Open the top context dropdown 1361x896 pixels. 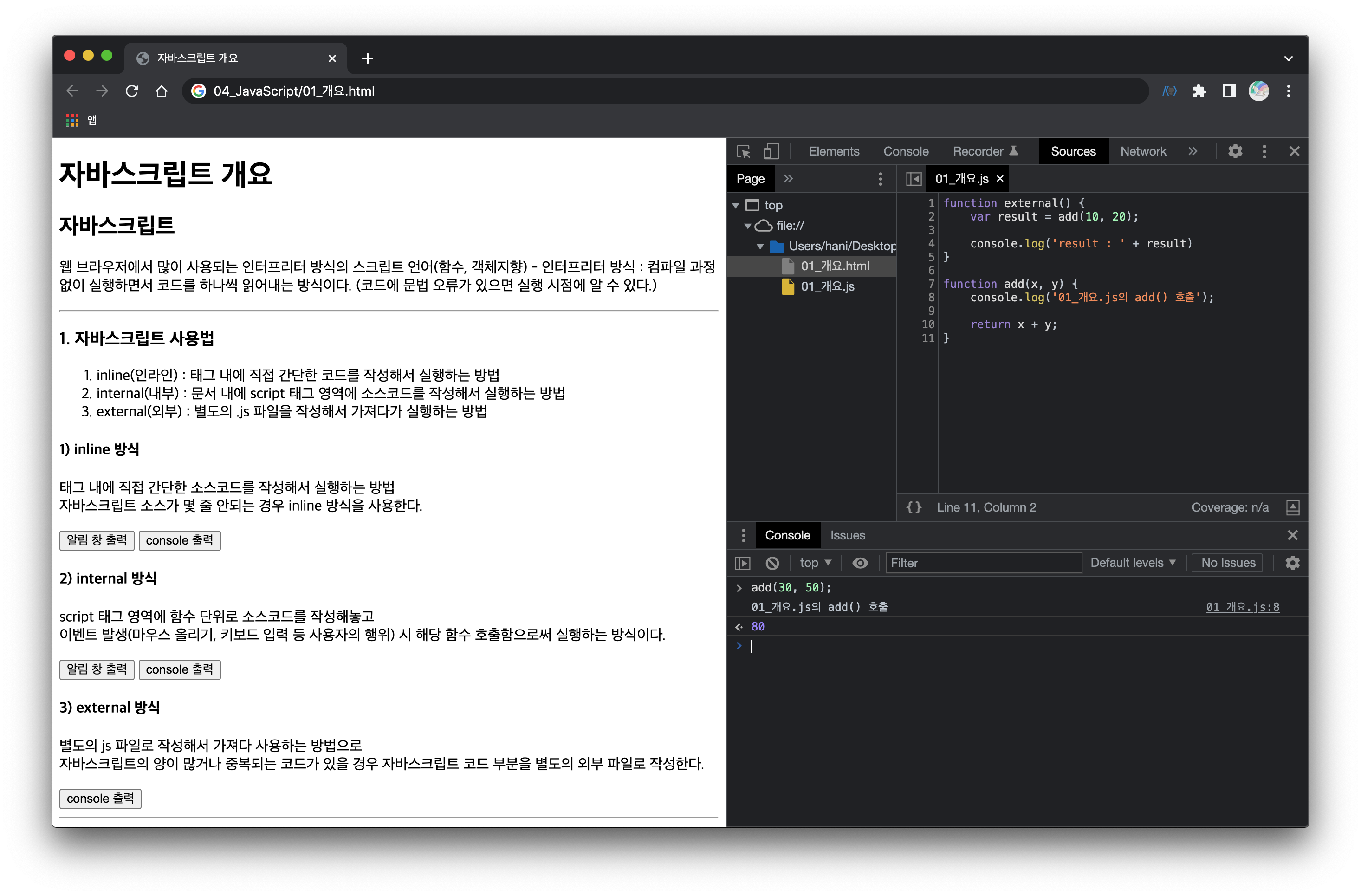coord(815,563)
